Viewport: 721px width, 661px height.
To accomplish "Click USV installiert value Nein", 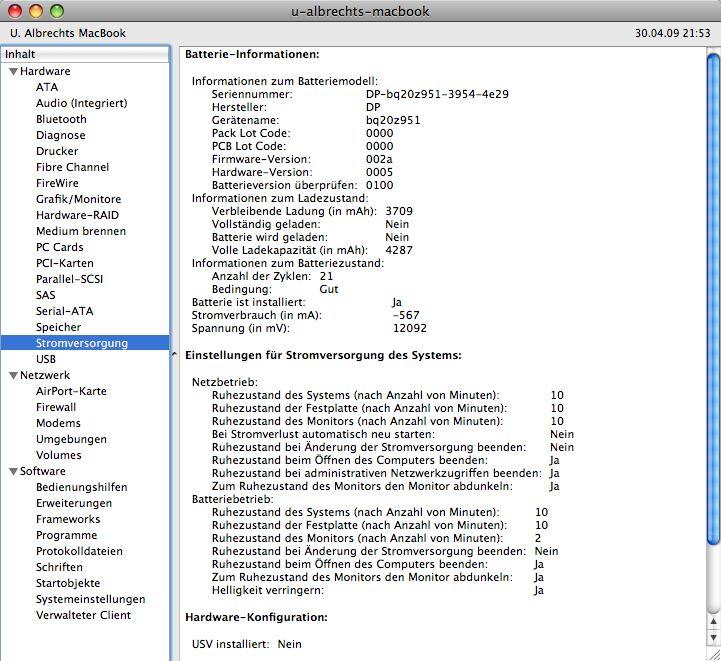I will point(290,644).
